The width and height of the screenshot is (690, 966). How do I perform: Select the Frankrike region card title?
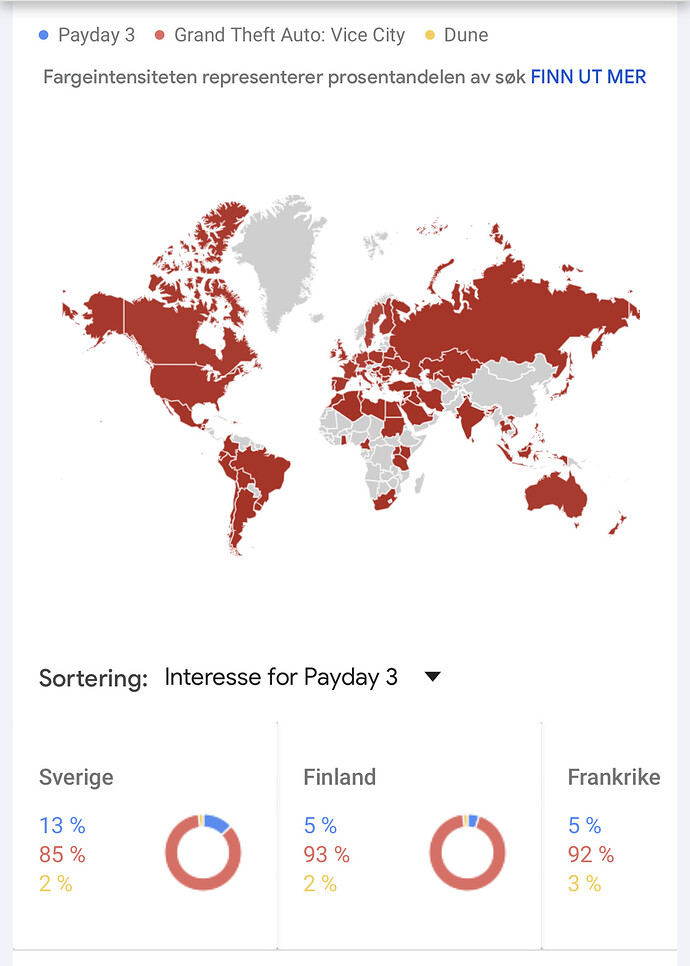[x=614, y=777]
